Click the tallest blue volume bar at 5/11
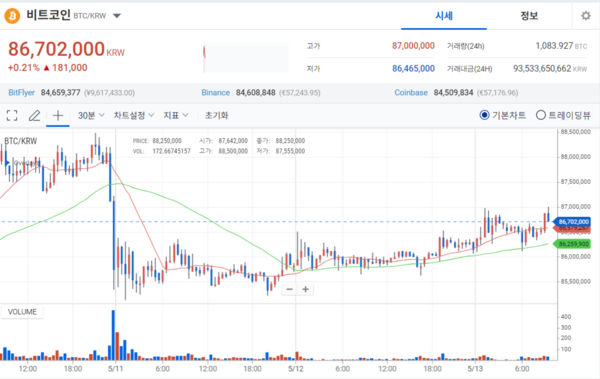Screen dimensions: 600x379 (x=113, y=335)
